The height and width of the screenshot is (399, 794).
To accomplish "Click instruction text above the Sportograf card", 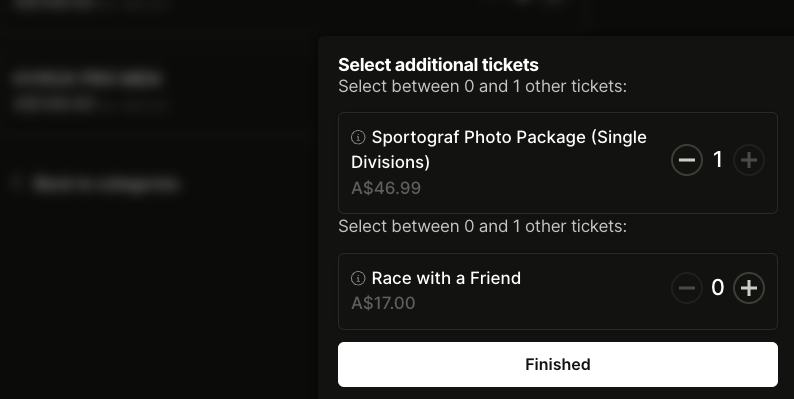I will point(483,87).
